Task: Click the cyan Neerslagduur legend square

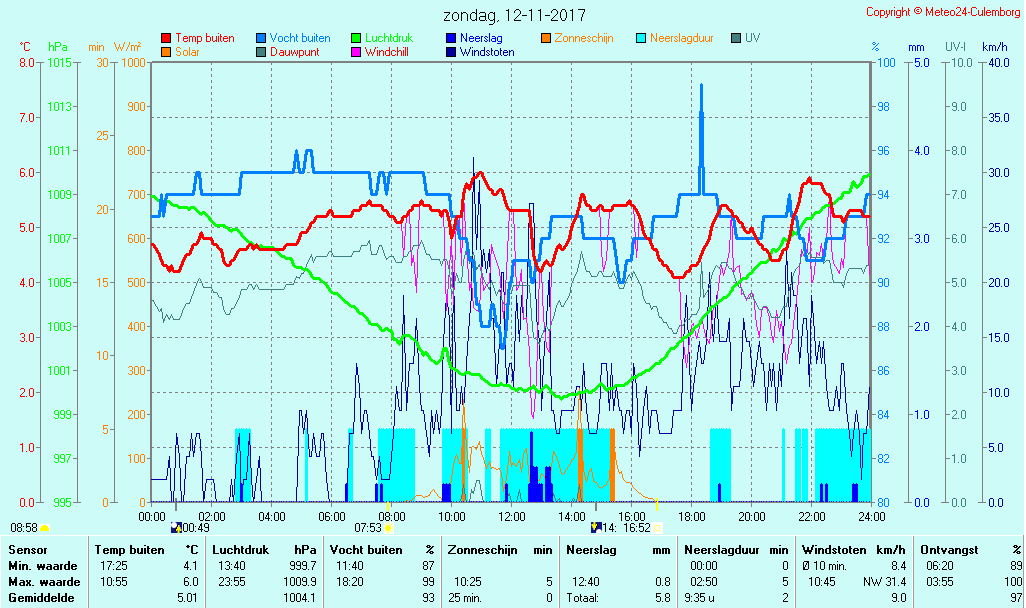Action: [641, 39]
